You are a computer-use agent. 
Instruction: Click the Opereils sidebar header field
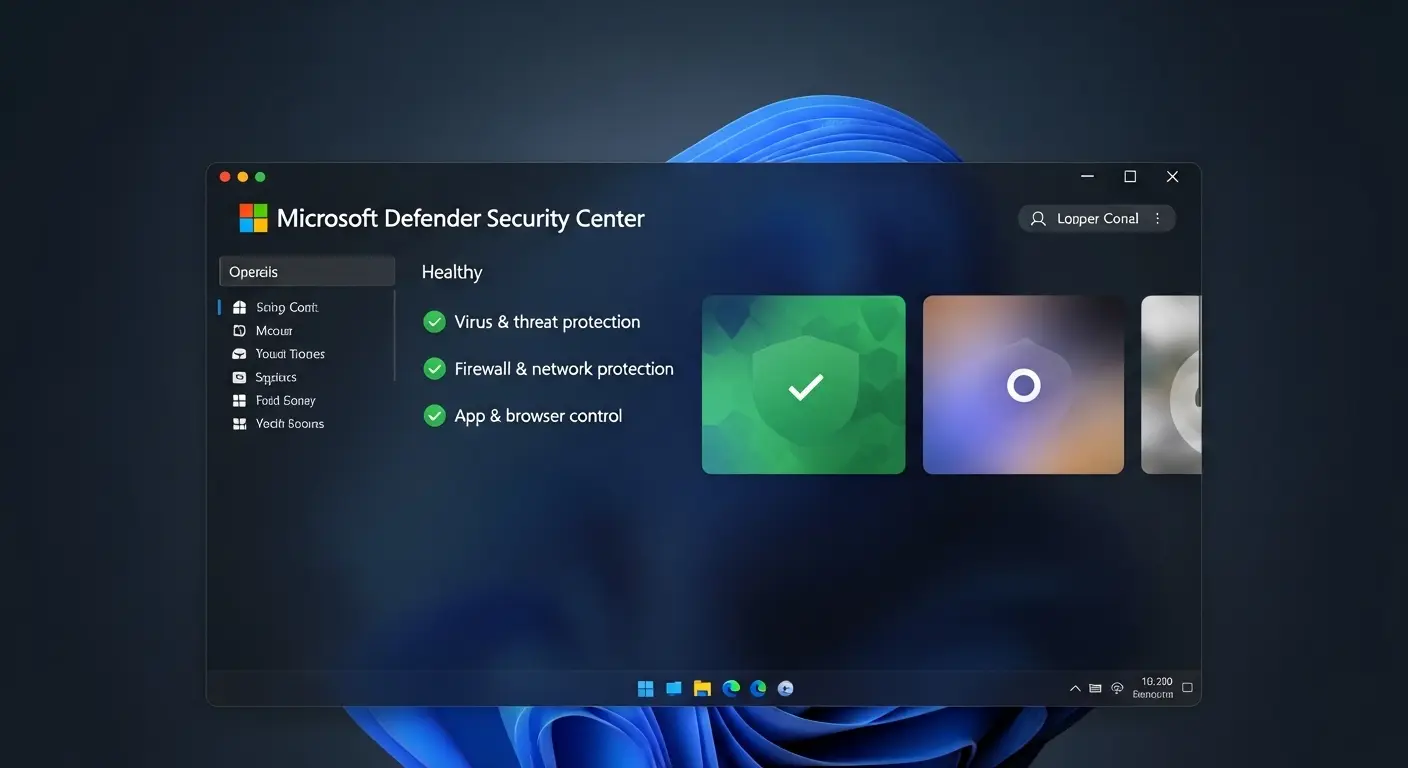pyautogui.click(x=307, y=272)
